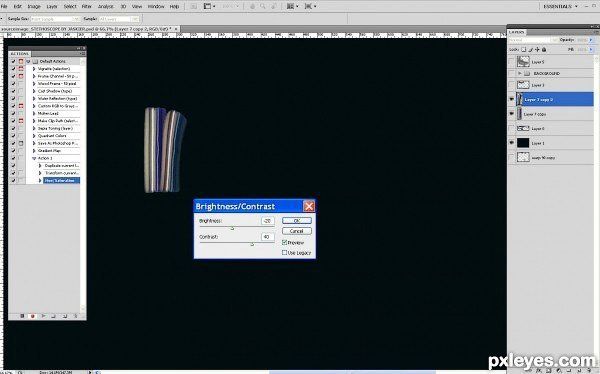This screenshot has height=374, width=600.
Task: Select the Actions panel tab
Action: (20, 54)
